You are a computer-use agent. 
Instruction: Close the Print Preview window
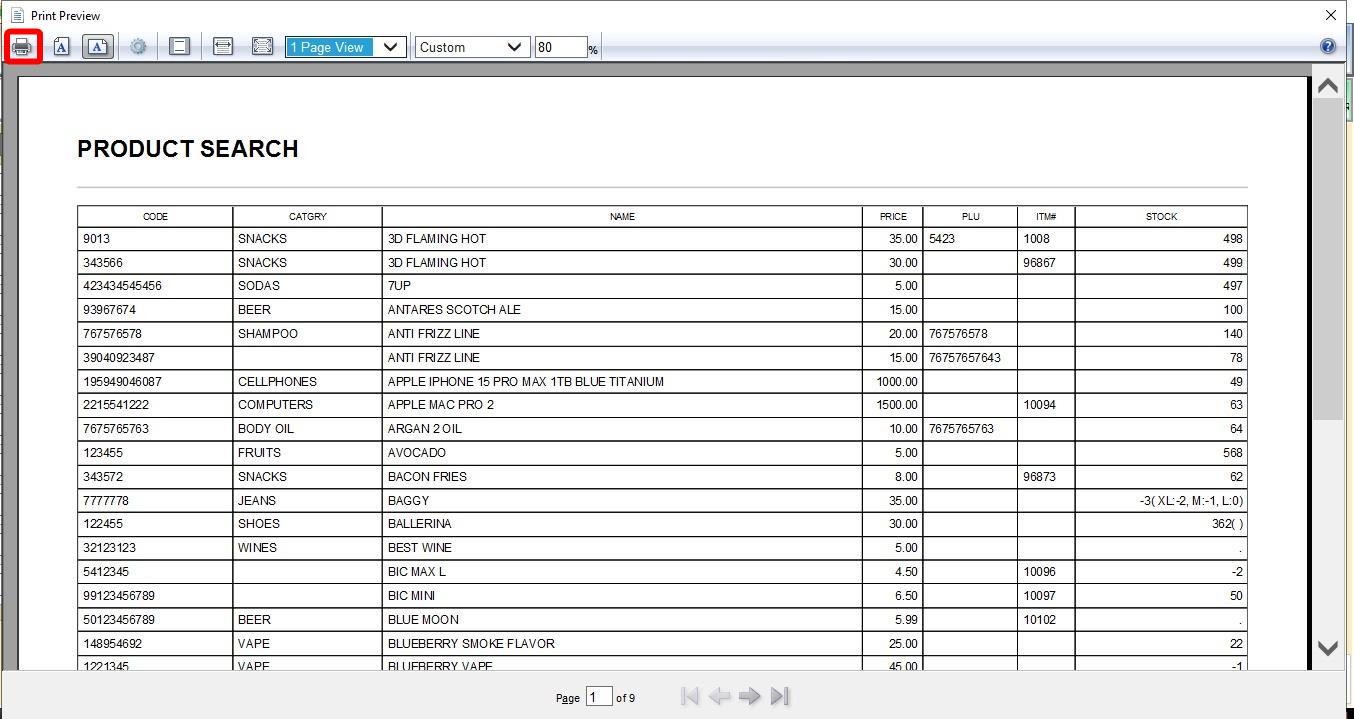[1330, 15]
